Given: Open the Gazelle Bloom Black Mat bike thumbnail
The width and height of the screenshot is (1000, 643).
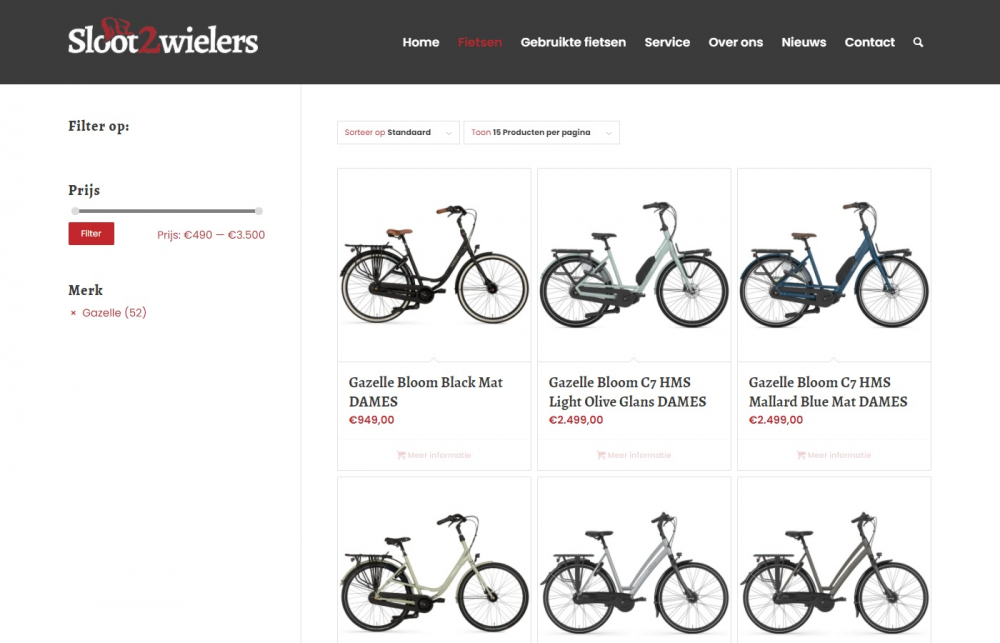Looking at the screenshot, I should pyautogui.click(x=434, y=265).
